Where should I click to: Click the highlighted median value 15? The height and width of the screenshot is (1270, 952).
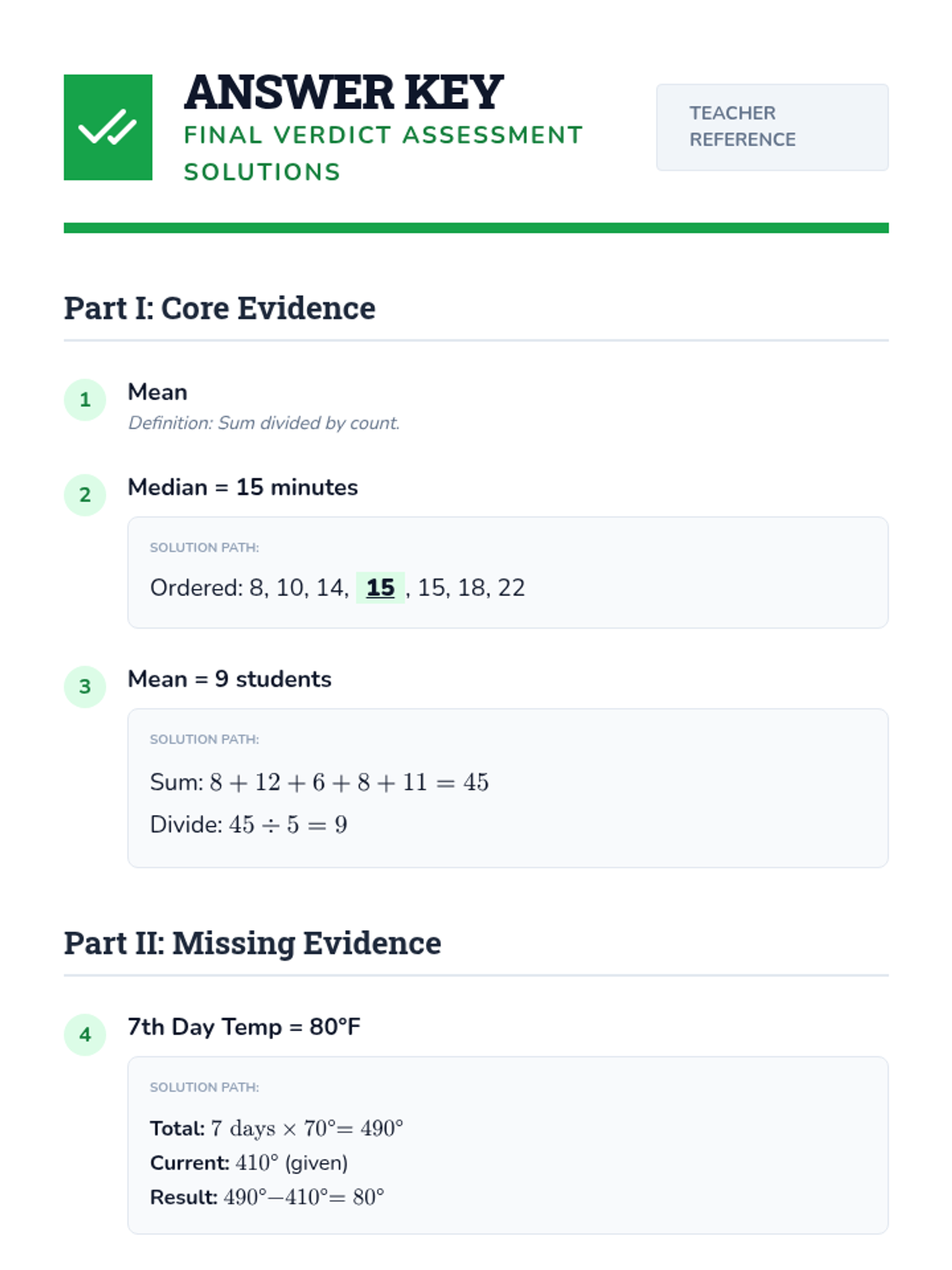coord(380,587)
